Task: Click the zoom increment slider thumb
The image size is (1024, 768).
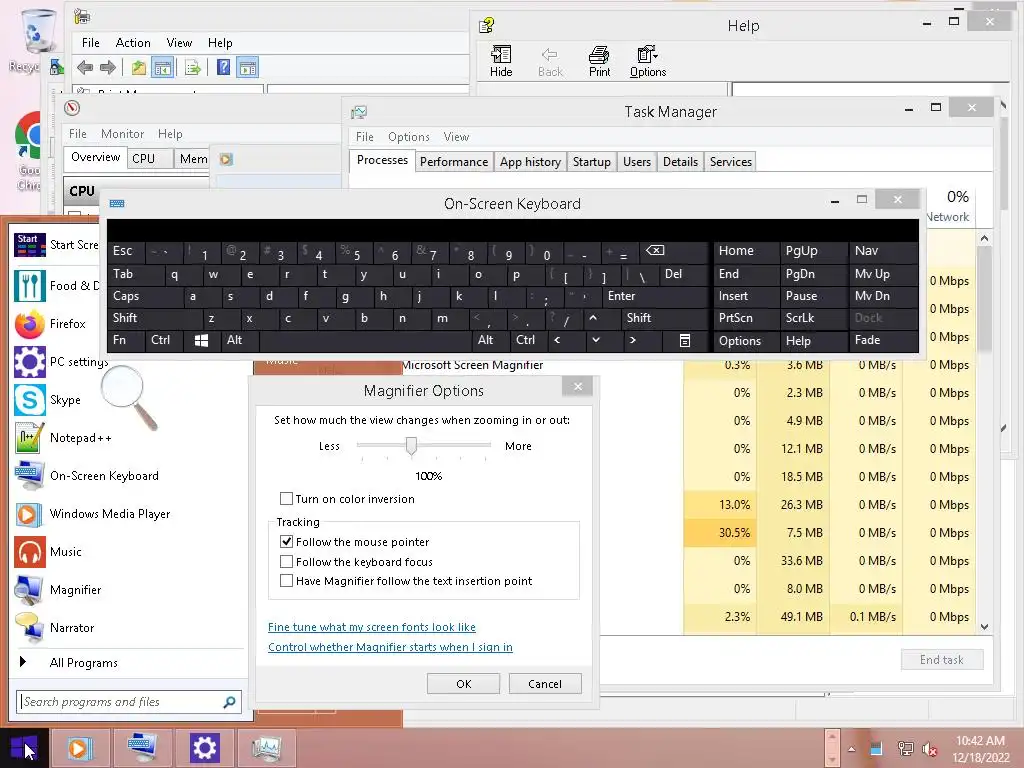Action: (411, 445)
